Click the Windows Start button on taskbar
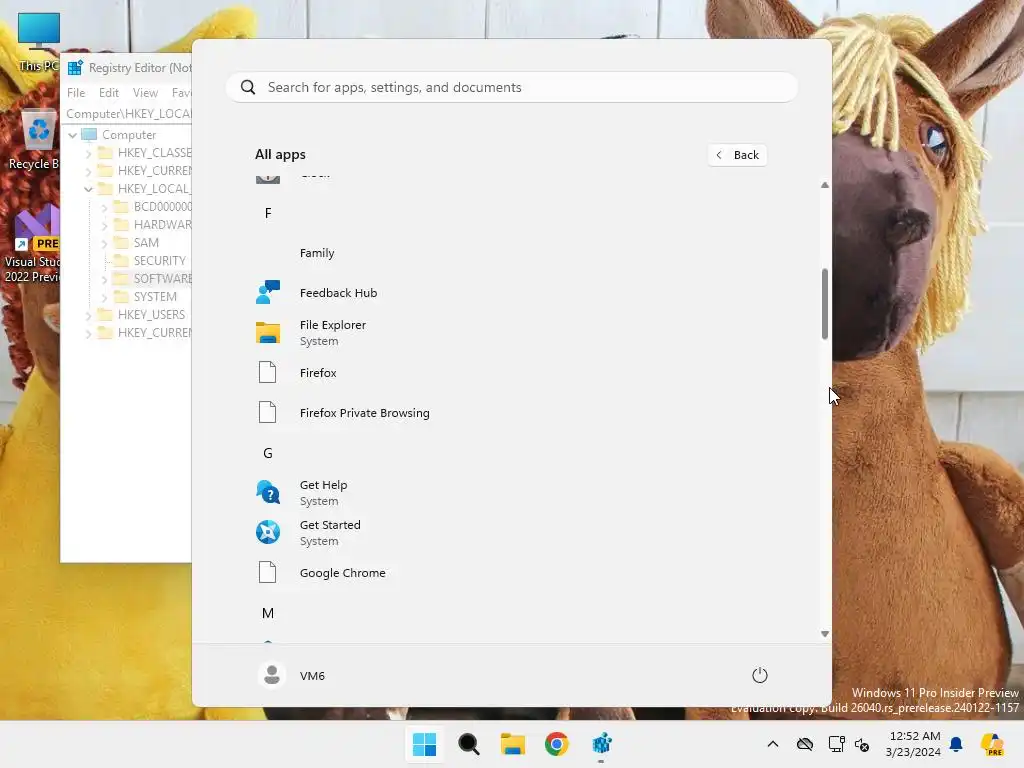Screen dimensions: 1024x768 pos(424,744)
